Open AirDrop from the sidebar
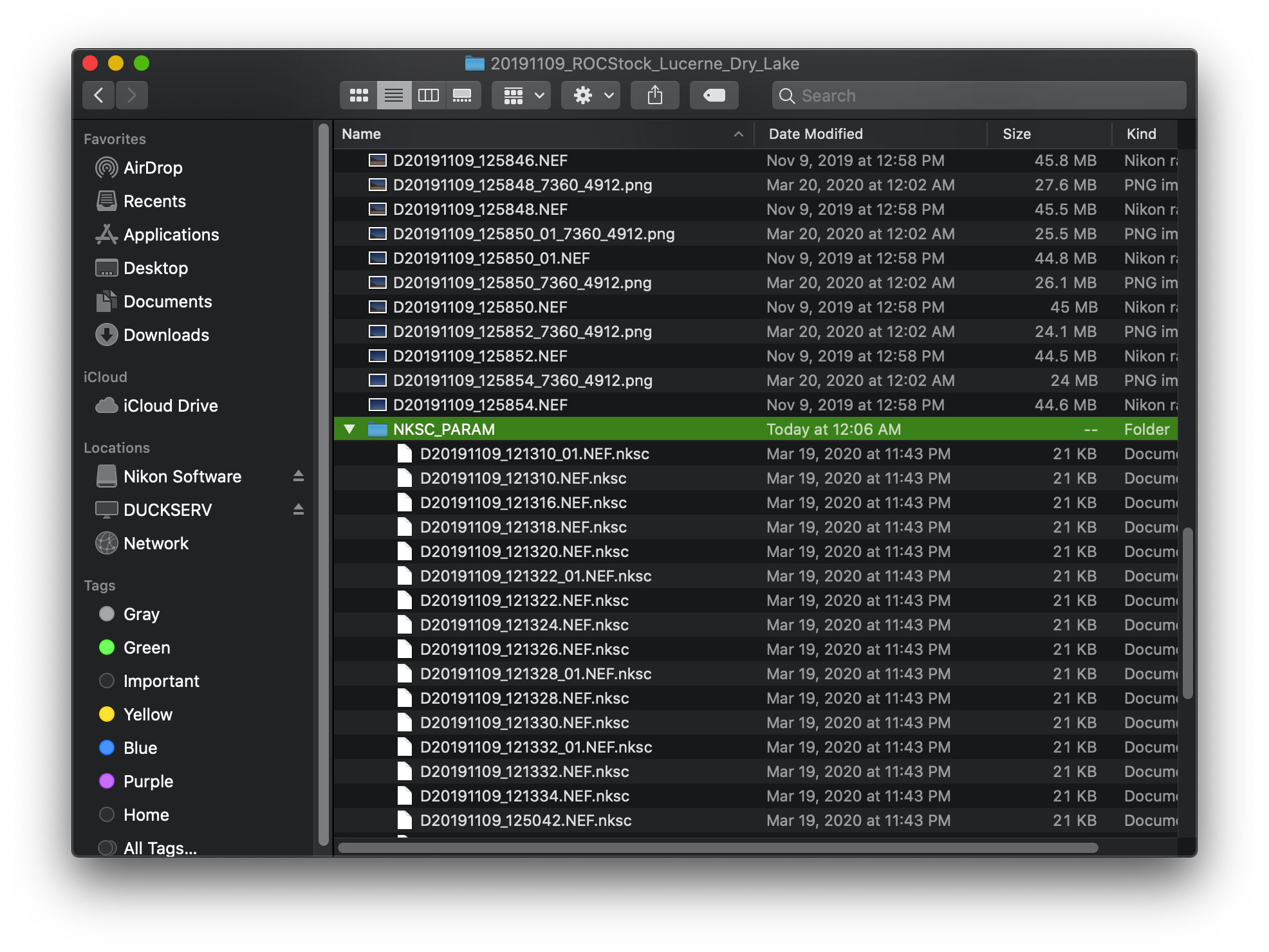Screen dimensions: 1269x952 point(153,168)
